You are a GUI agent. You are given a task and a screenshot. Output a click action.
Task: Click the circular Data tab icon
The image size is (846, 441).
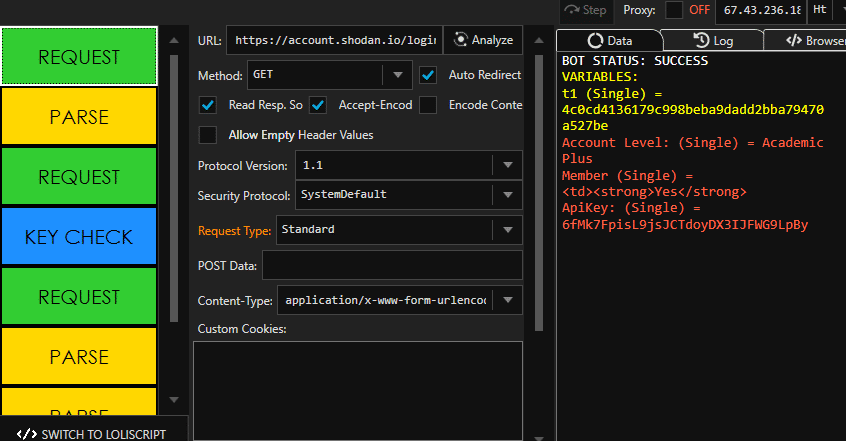[x=596, y=41]
